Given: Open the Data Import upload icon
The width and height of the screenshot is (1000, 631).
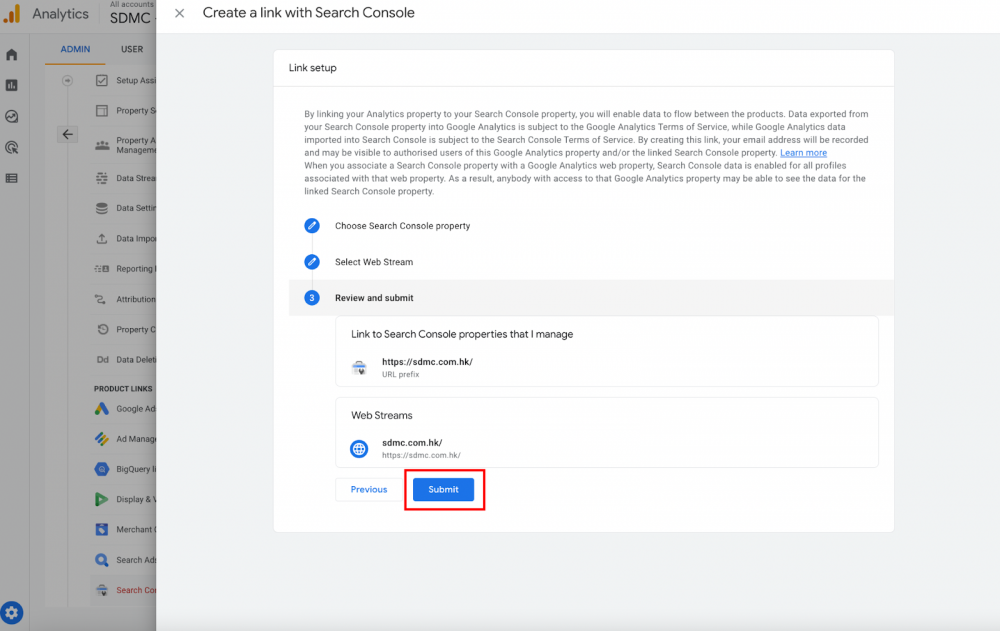Looking at the screenshot, I should pos(101,239).
